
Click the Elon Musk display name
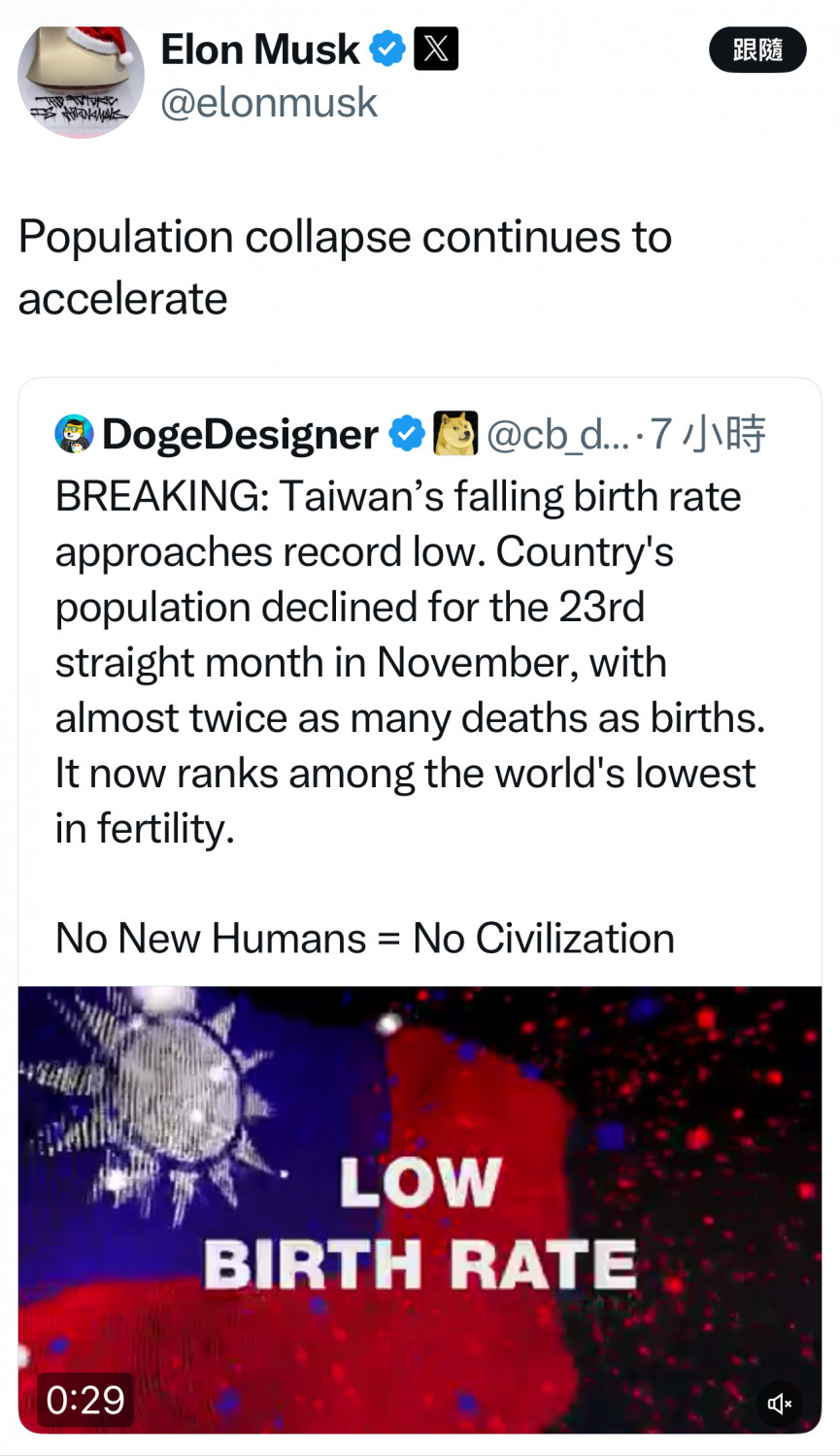[259, 50]
